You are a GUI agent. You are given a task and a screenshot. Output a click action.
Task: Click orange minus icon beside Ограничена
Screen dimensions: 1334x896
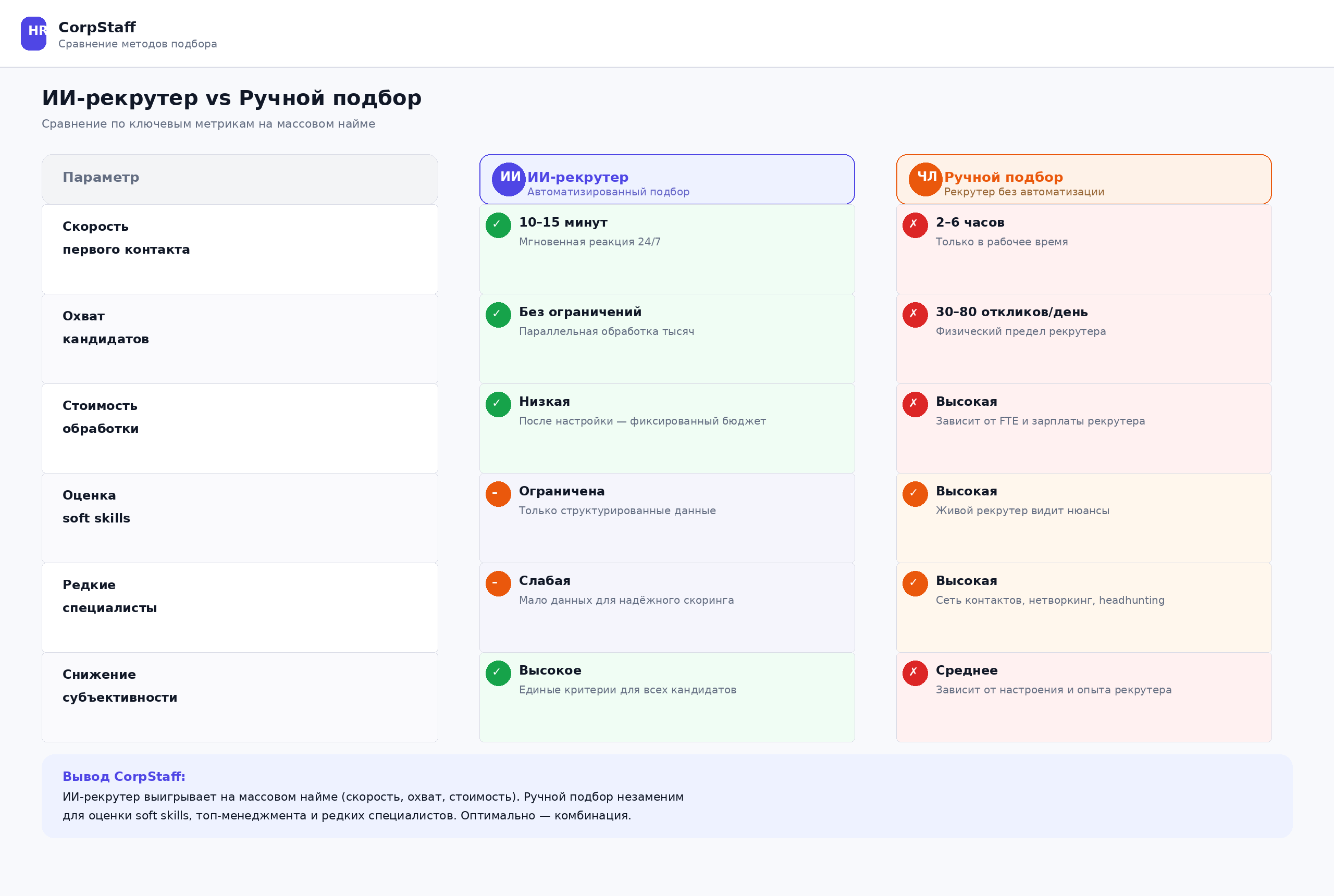click(498, 494)
